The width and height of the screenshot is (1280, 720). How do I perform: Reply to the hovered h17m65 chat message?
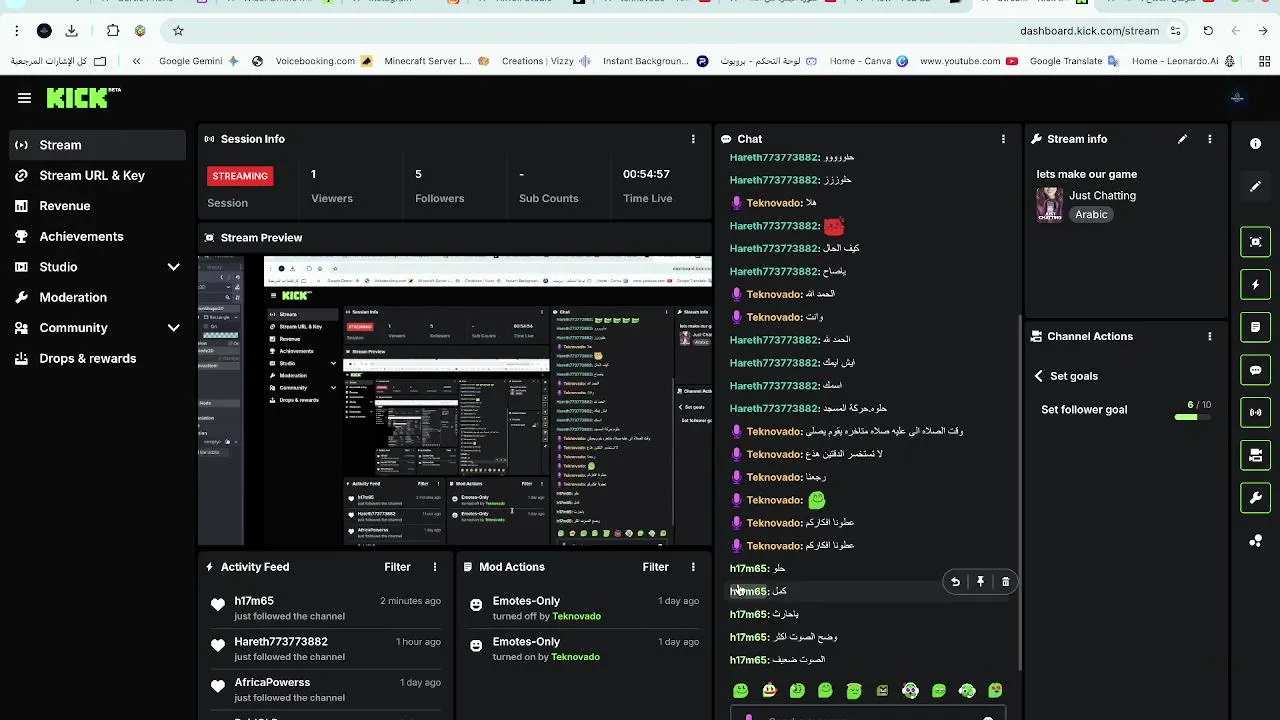[955, 582]
